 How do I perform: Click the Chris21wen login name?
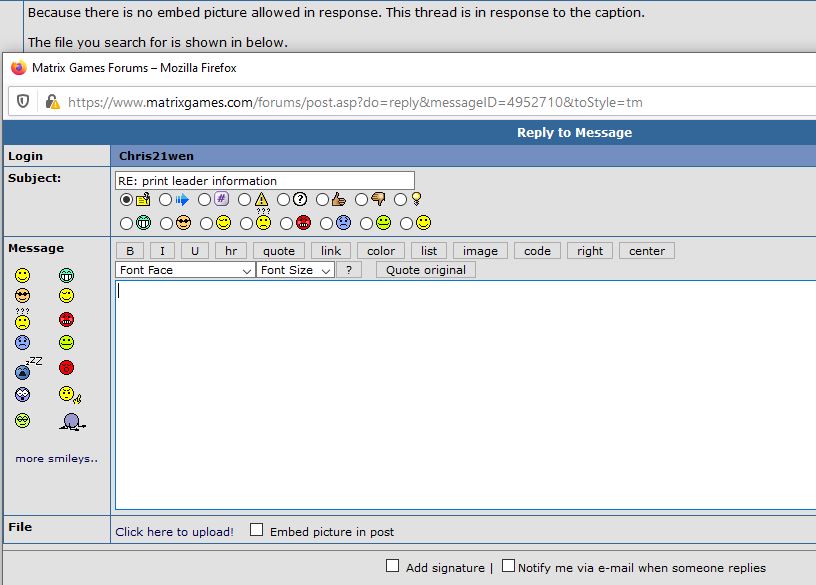coord(156,156)
